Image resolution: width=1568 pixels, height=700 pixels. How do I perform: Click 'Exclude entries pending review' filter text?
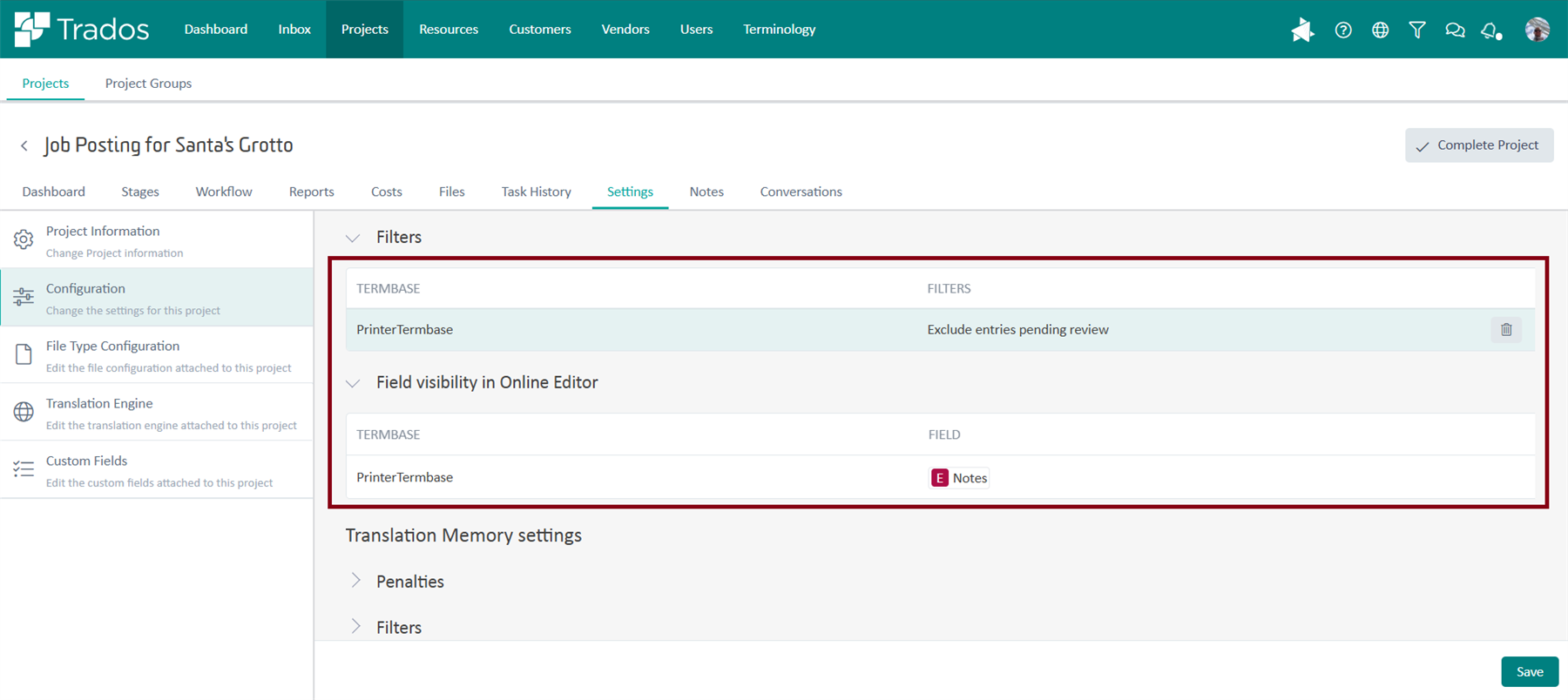[x=1018, y=329]
